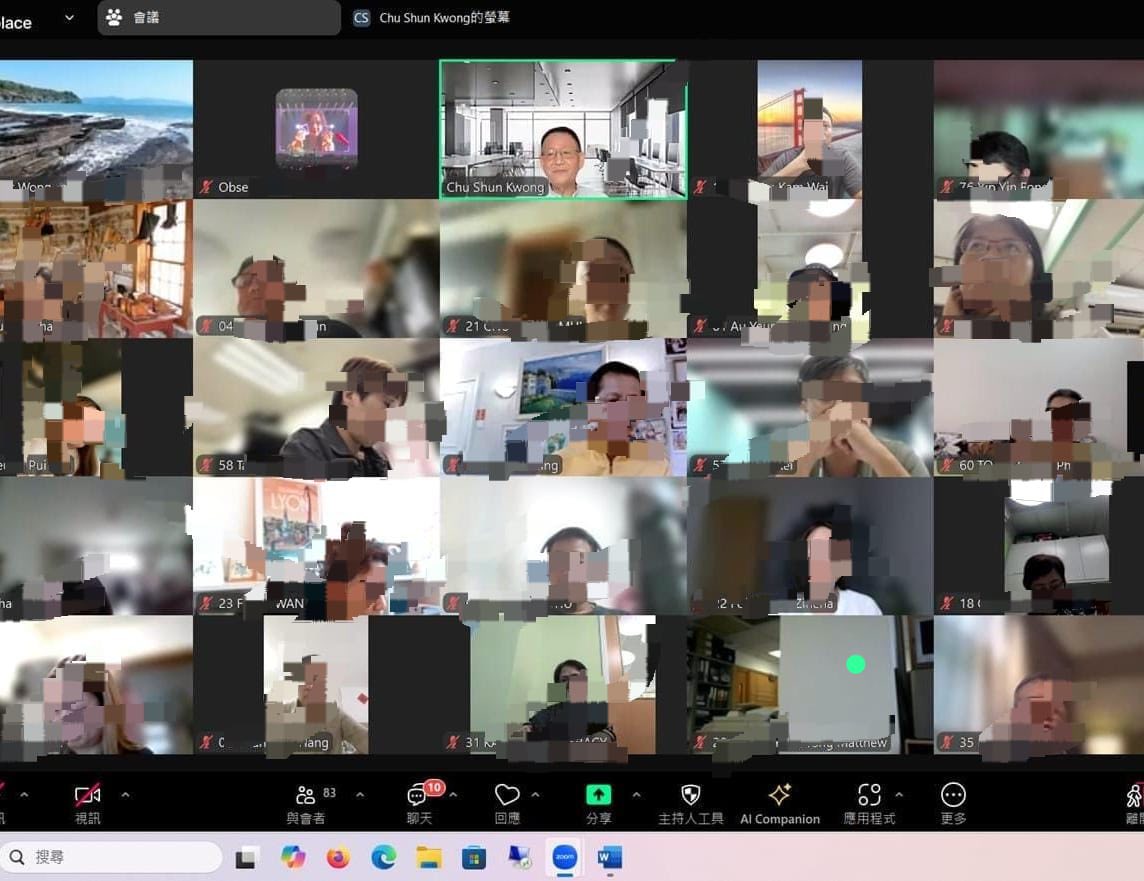Expand the video options arrow beside 視訊
1144x881 pixels.
[x=125, y=795]
